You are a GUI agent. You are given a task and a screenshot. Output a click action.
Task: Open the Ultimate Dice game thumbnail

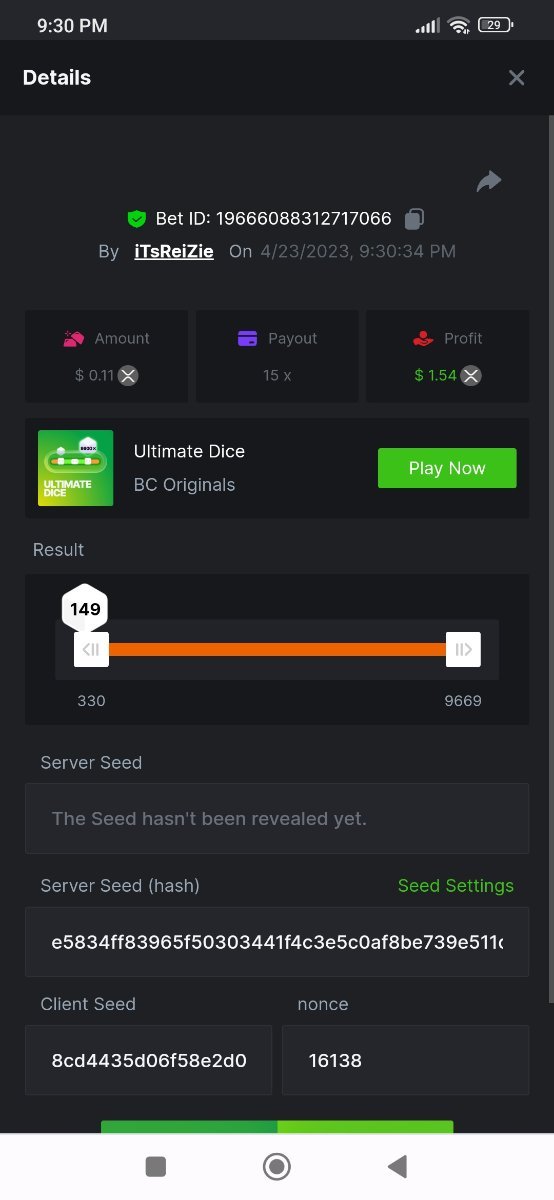click(x=76, y=468)
